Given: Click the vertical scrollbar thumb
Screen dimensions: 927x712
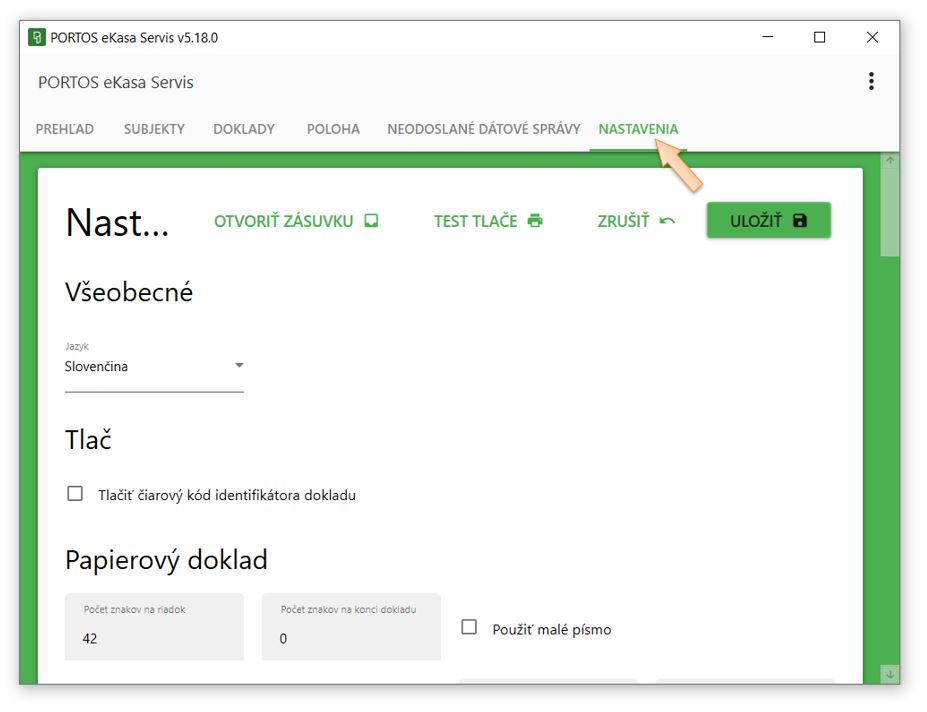Looking at the screenshot, I should pos(890,210).
